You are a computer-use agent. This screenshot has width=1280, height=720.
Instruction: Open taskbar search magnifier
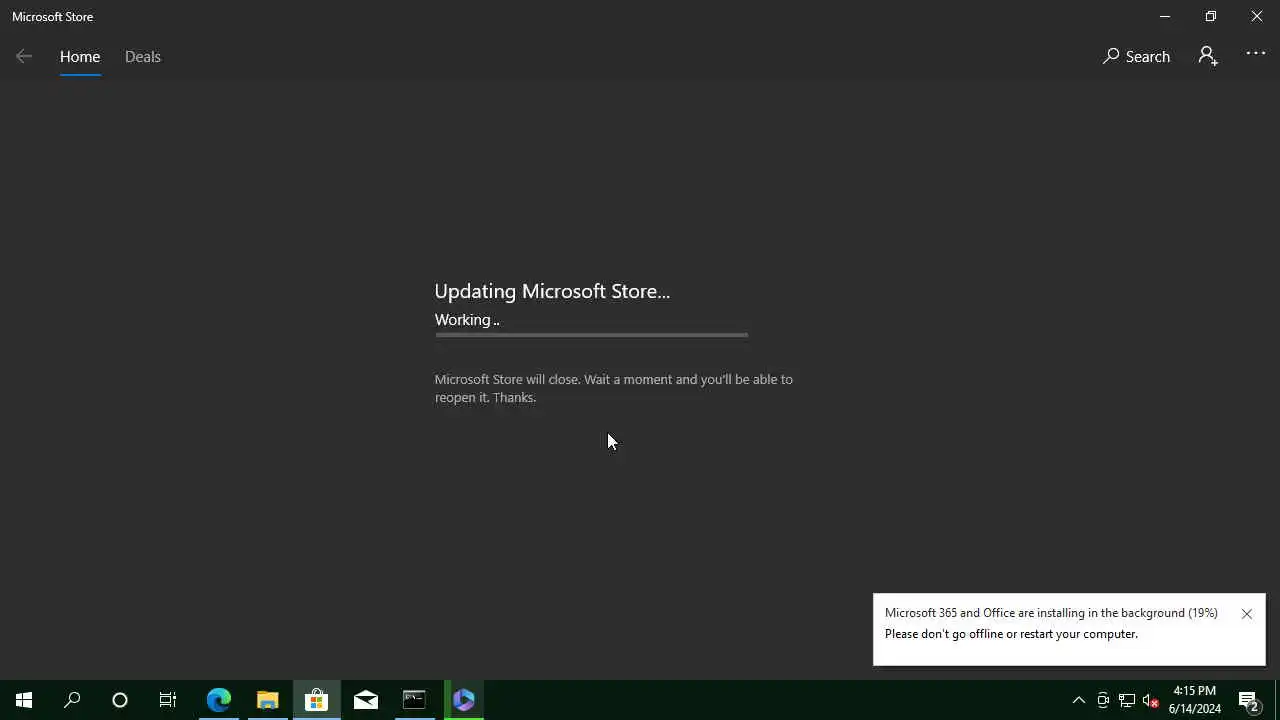(x=72, y=700)
